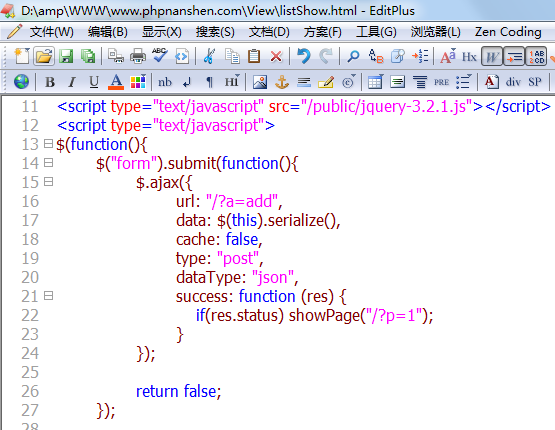Toggle auto indent button
Image resolution: width=555 pixels, height=430 pixels.
tap(514, 57)
